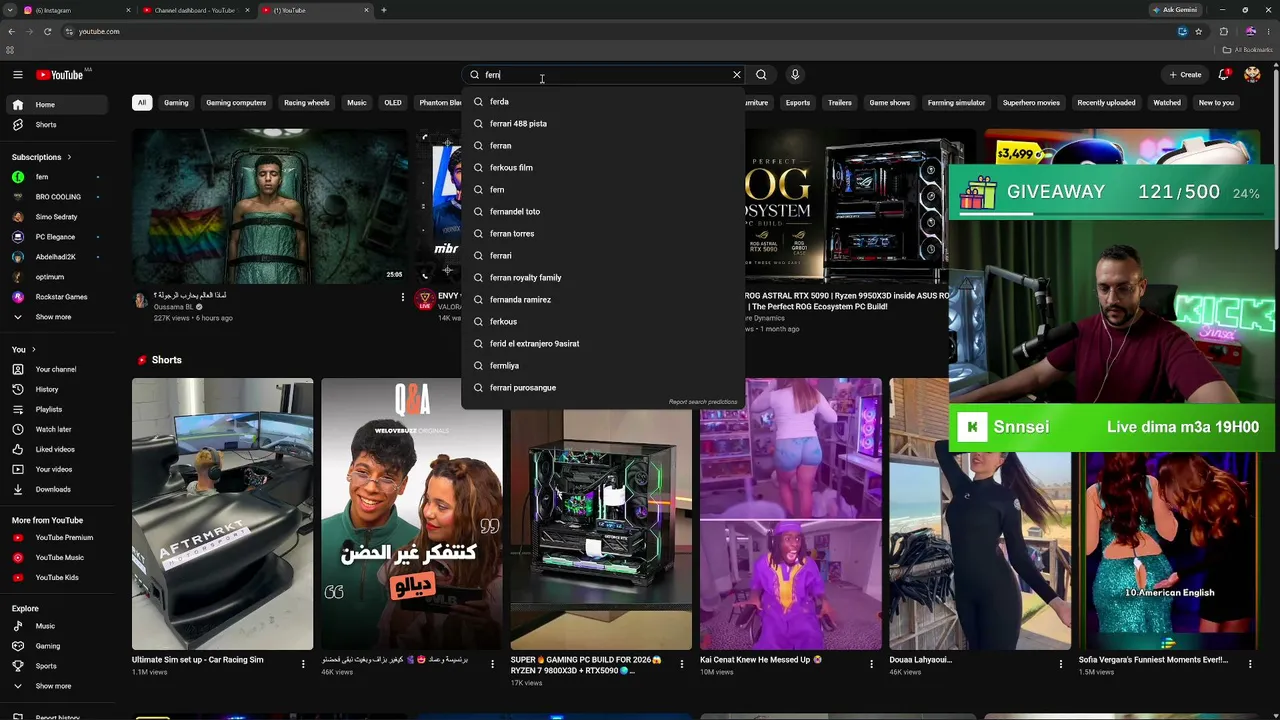Viewport: 1280px width, 720px height.
Task: Open YouTube Kids
Action: coord(58,577)
